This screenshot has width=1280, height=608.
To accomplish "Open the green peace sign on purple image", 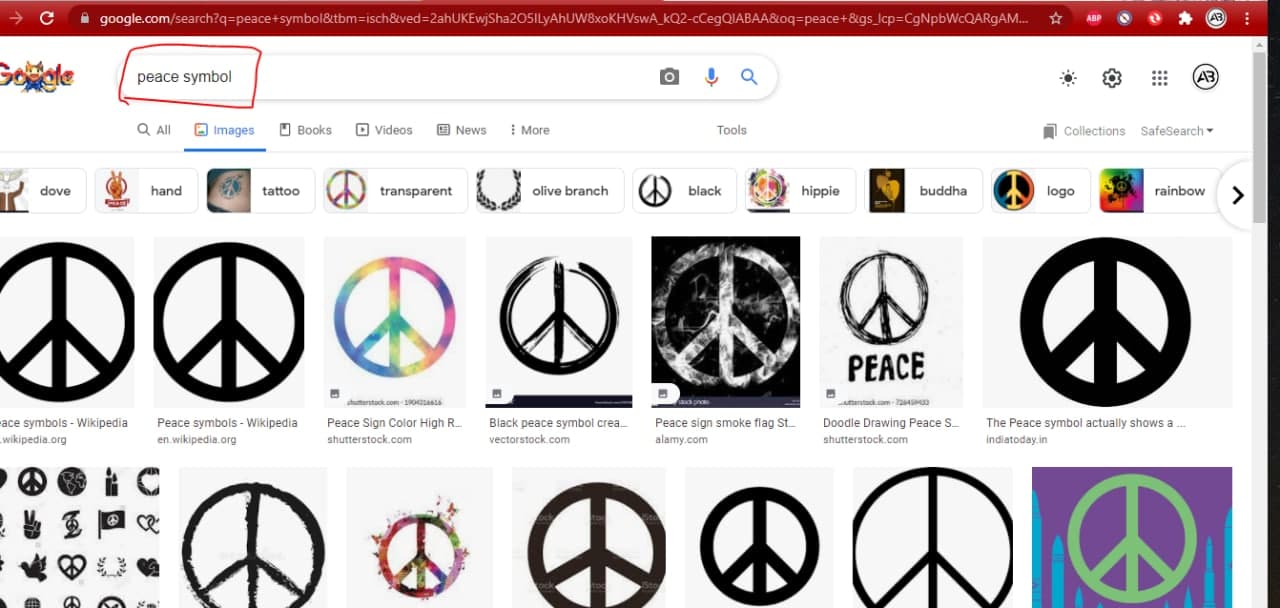I will pyautogui.click(x=1132, y=537).
